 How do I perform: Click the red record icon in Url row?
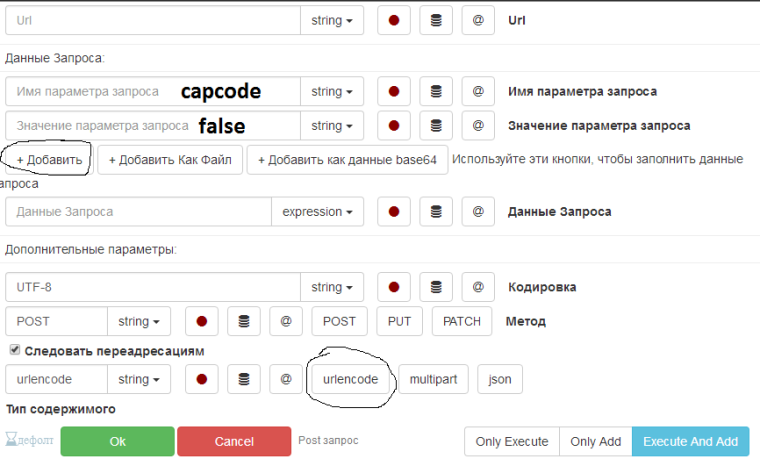tap(394, 20)
